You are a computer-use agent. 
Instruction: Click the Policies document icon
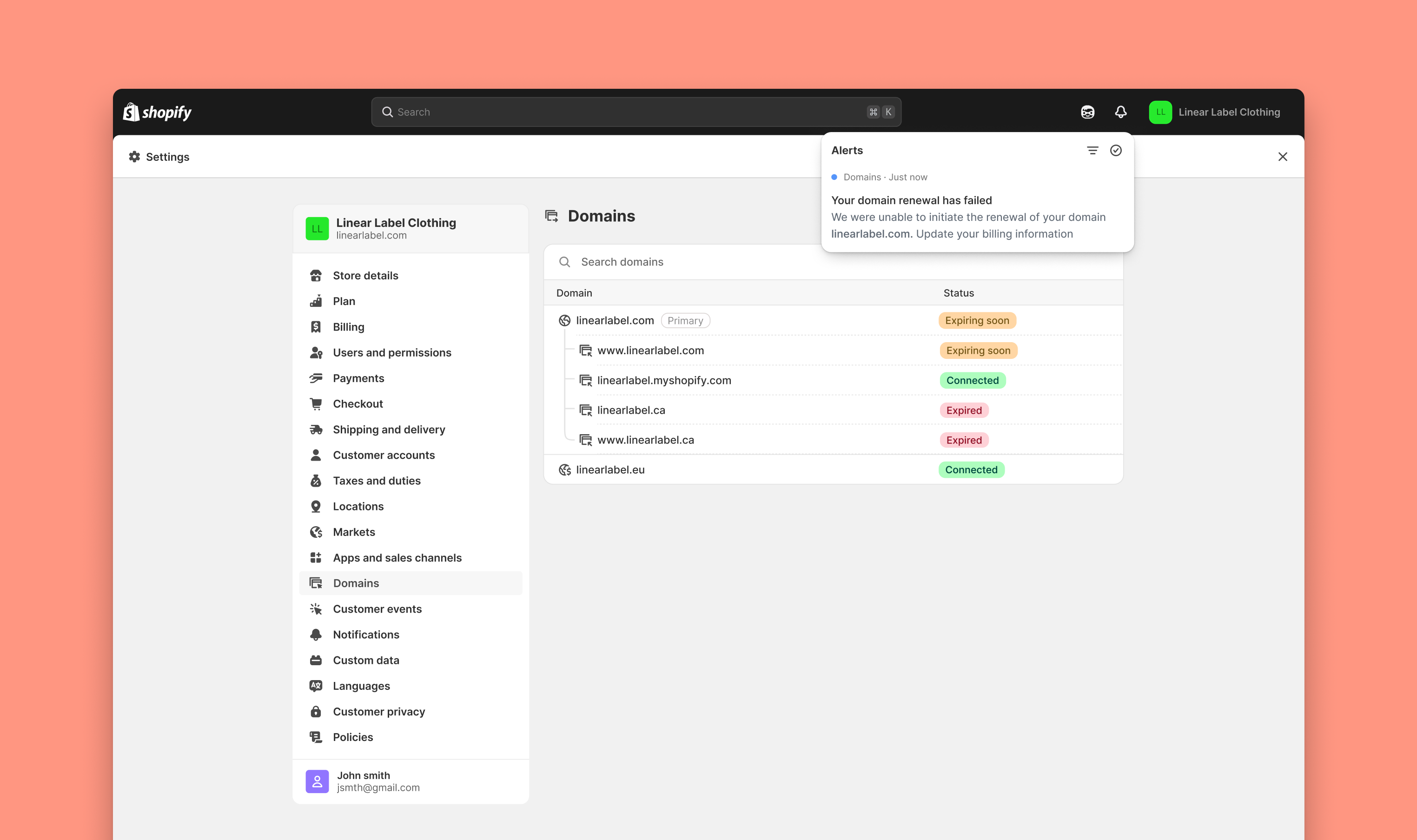point(316,737)
